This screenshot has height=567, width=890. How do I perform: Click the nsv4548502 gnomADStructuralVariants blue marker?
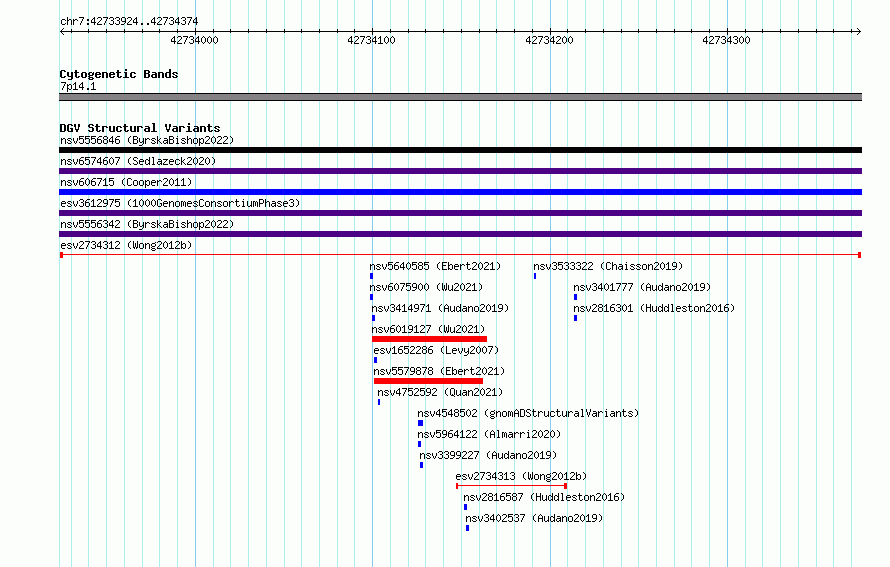[421, 423]
